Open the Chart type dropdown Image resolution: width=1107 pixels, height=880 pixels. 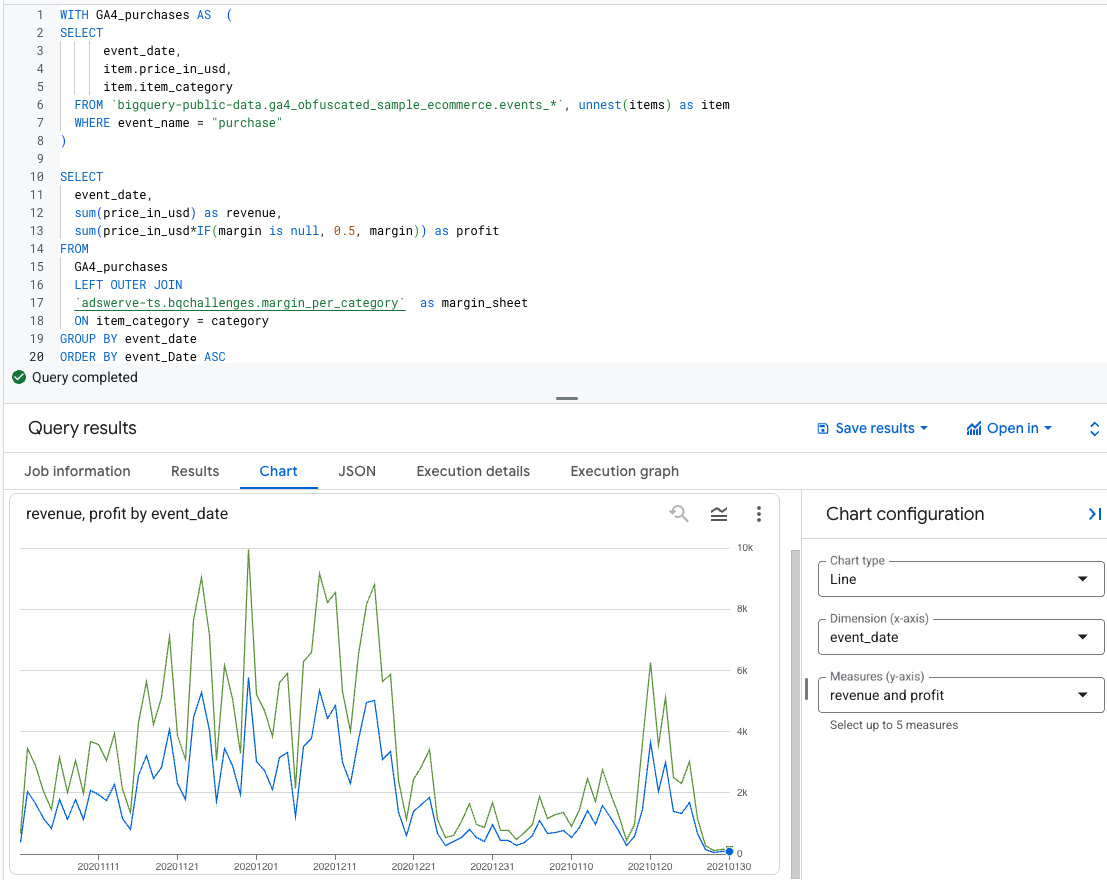point(960,579)
